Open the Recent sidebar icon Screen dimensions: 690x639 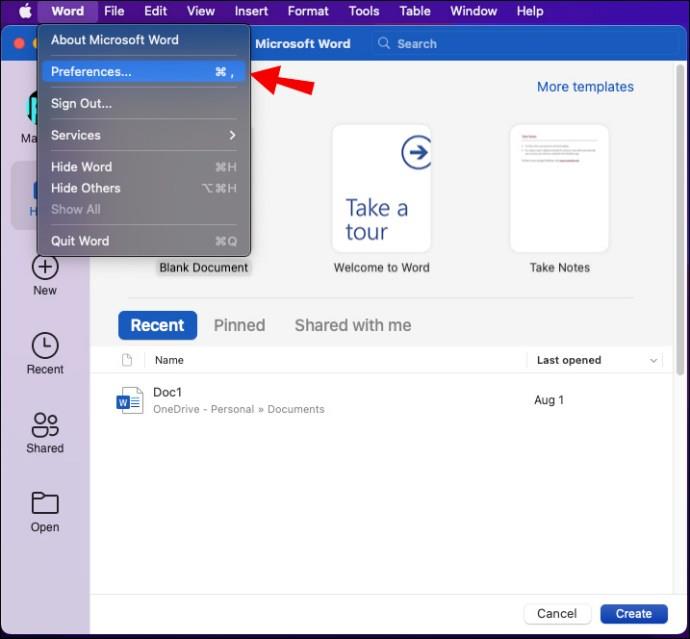tap(45, 345)
